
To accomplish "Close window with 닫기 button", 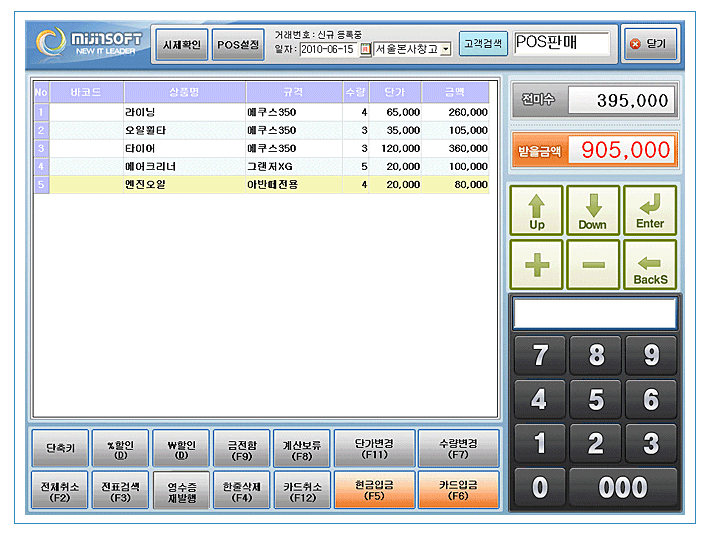I will click(x=651, y=43).
